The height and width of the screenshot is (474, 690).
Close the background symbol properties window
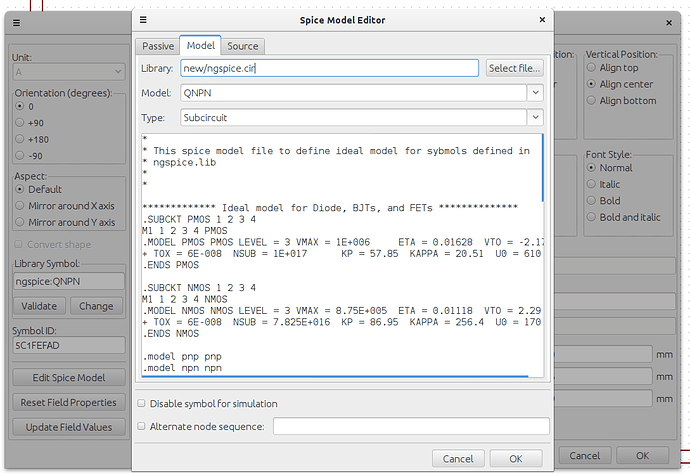pyautogui.click(x=669, y=23)
